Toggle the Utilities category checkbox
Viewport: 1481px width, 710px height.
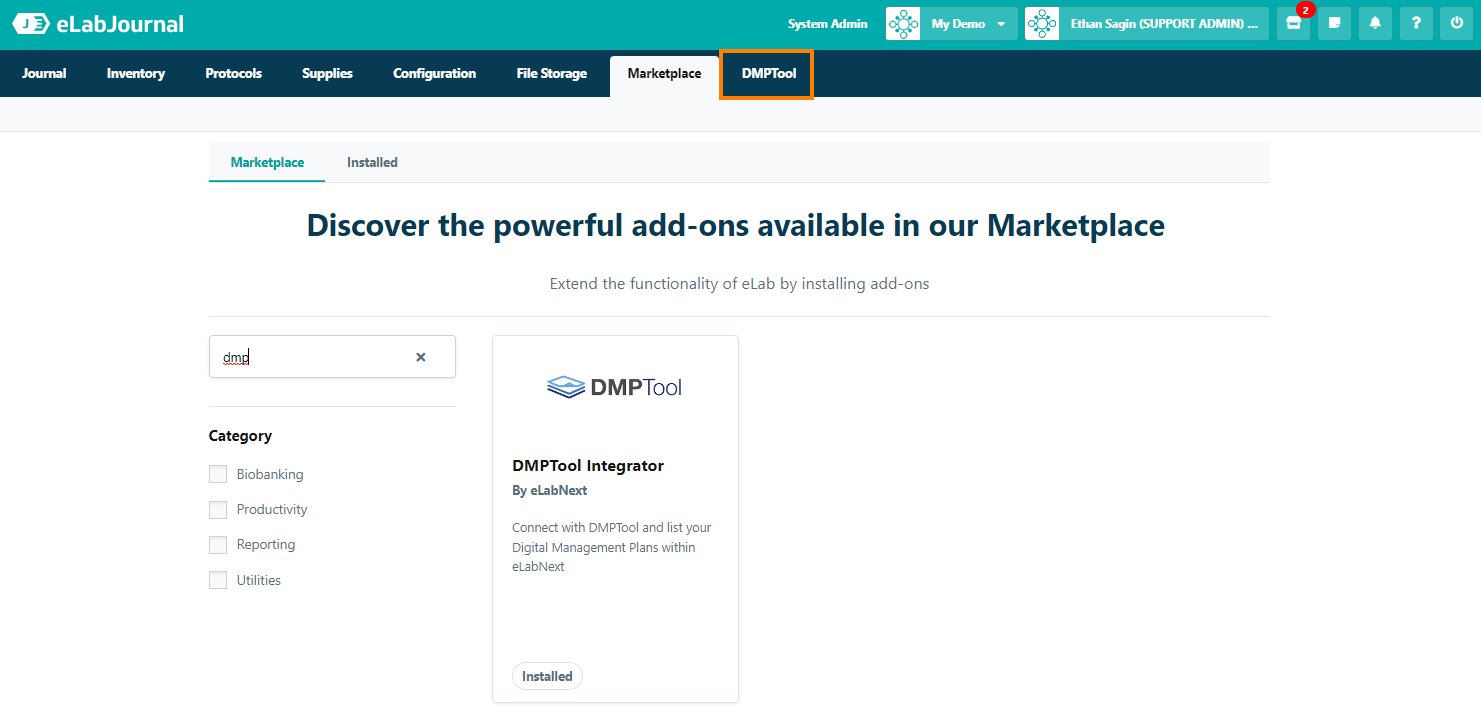tap(218, 580)
